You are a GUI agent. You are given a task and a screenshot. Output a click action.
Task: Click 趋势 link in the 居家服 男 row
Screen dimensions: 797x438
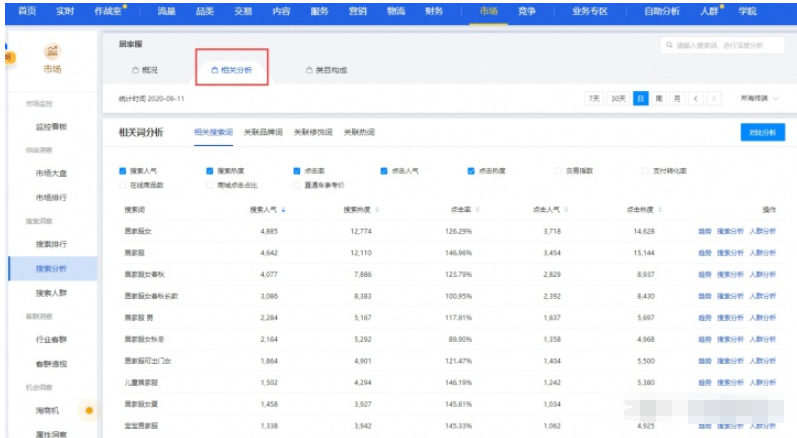coord(704,318)
